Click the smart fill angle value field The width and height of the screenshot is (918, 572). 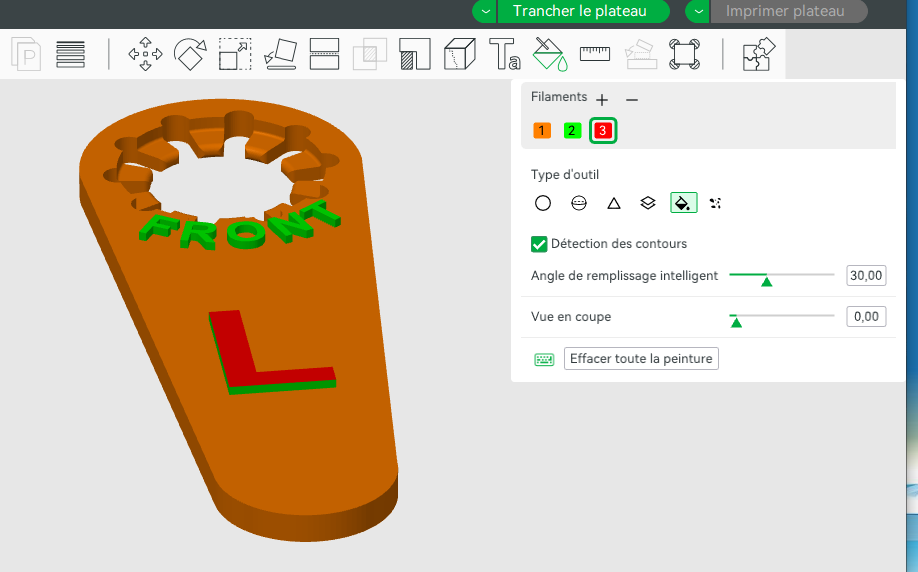866,276
